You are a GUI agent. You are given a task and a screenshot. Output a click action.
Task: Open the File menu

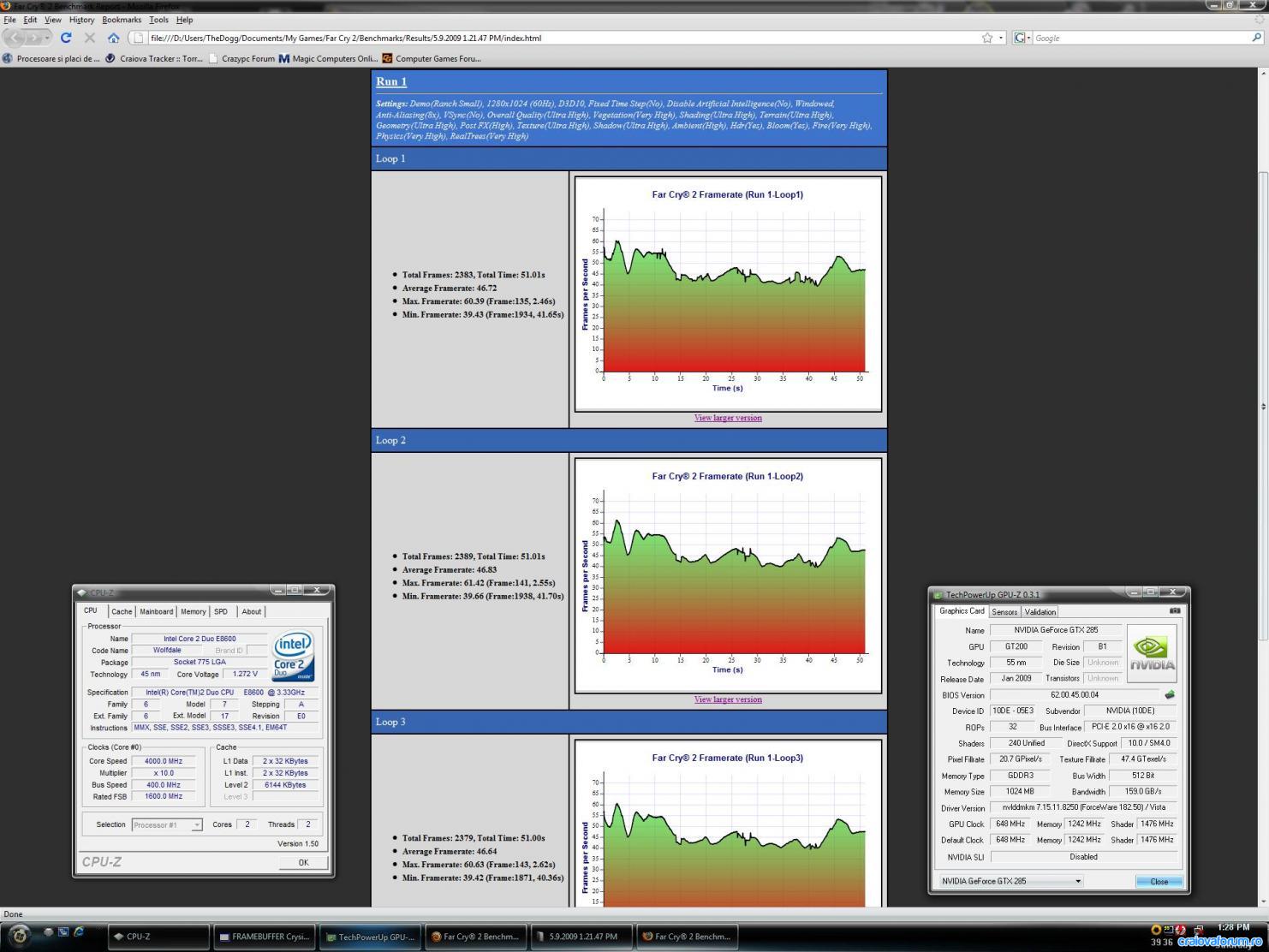coord(10,20)
